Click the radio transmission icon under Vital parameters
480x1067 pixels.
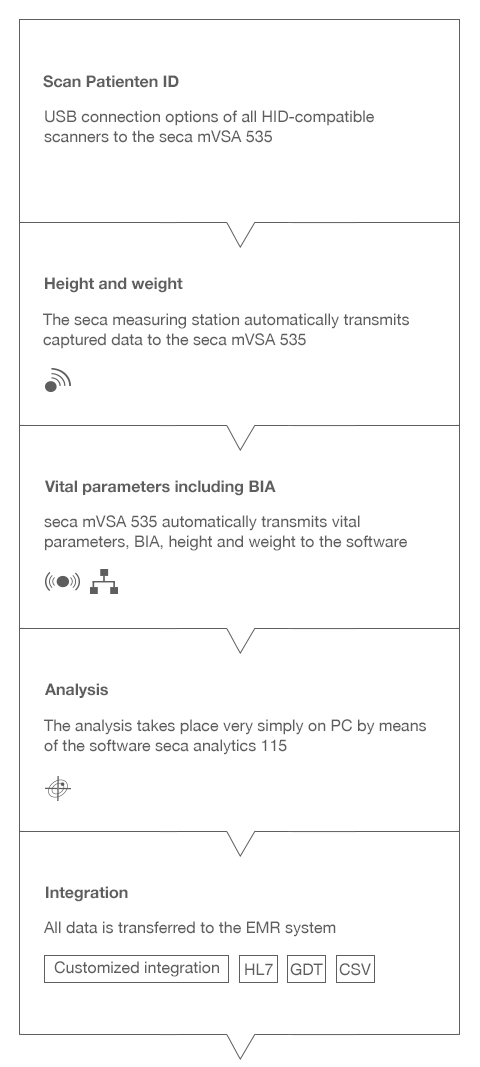[x=62, y=582]
